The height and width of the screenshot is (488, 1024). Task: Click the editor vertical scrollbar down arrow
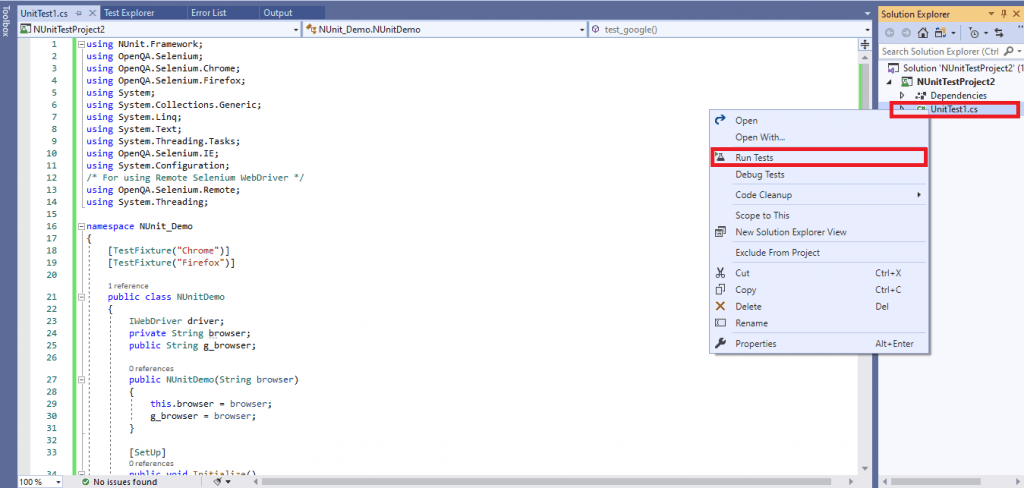click(x=865, y=468)
